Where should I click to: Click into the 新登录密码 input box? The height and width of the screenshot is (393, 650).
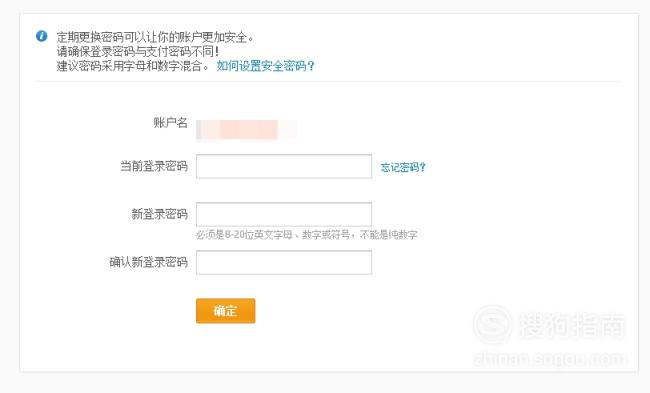click(x=284, y=214)
